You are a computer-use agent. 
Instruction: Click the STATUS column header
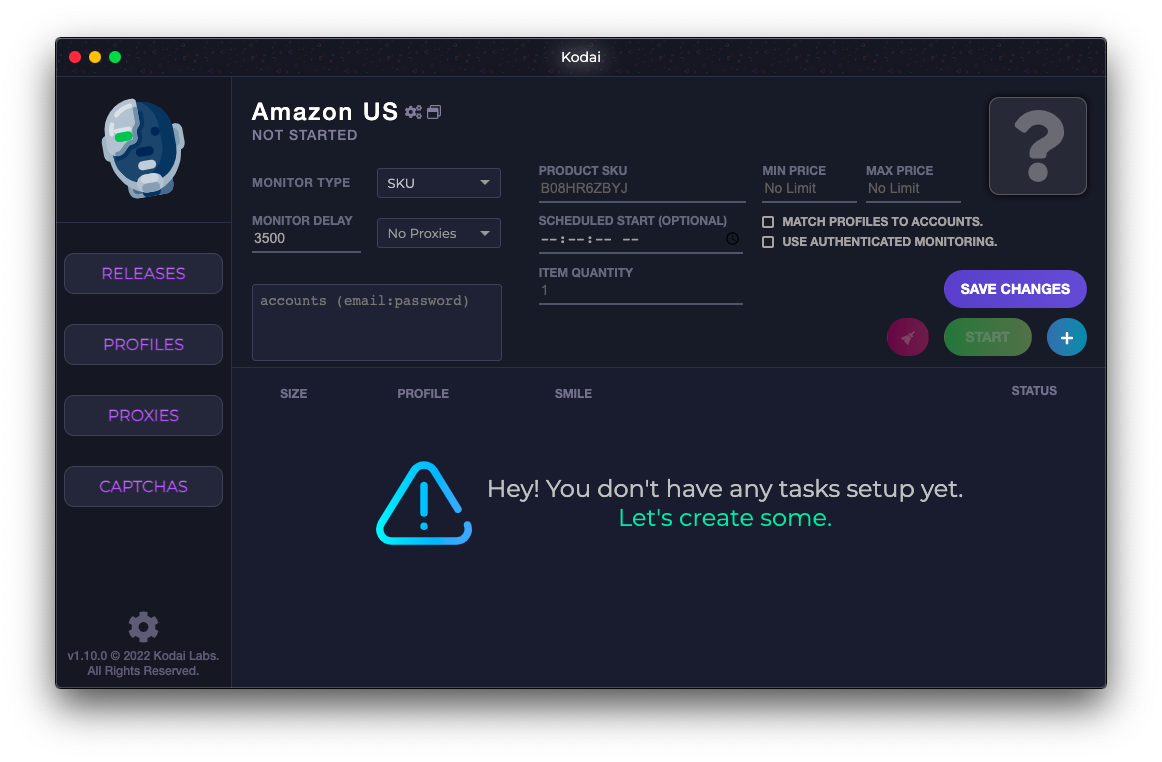pos(1035,391)
